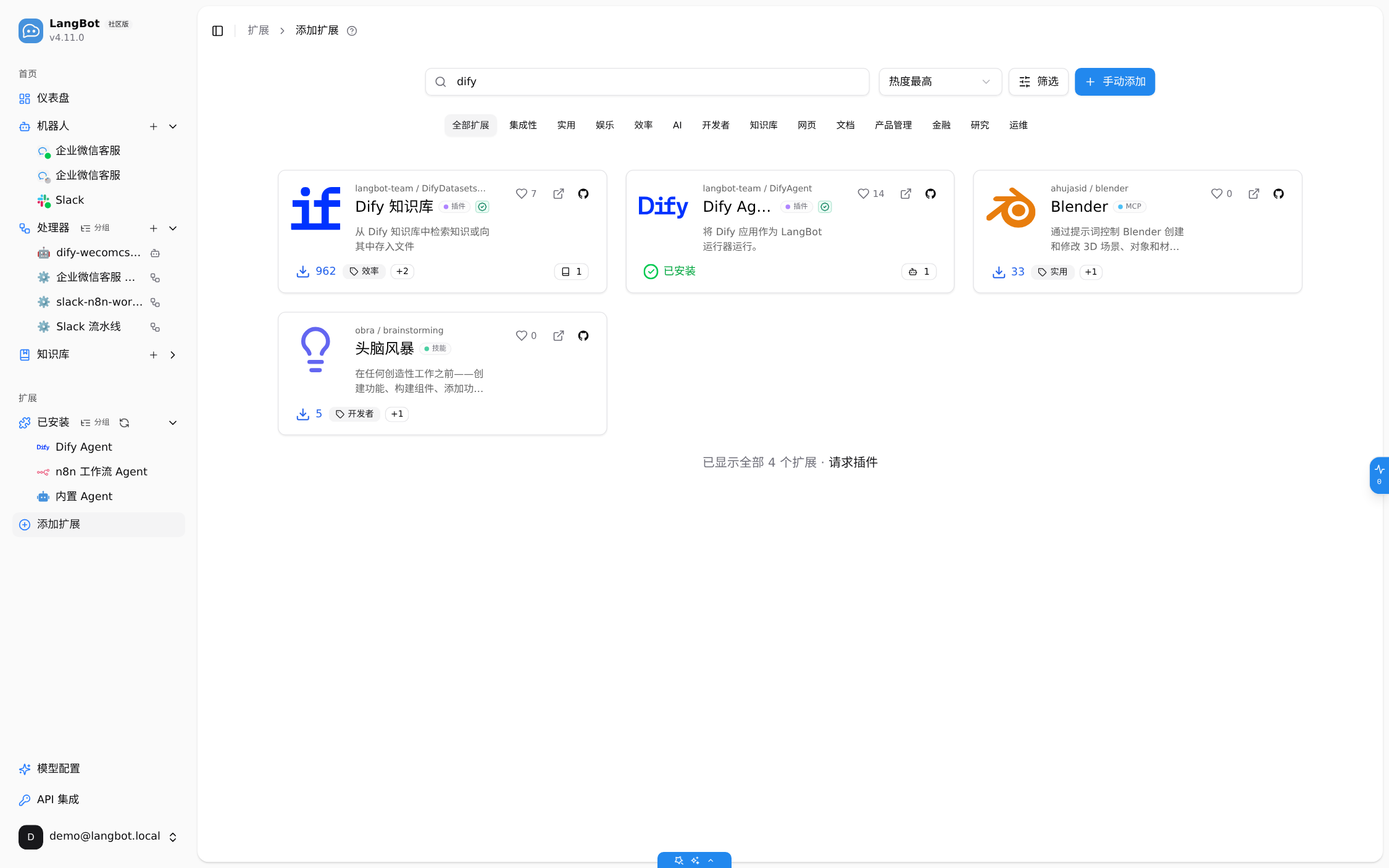Select the 全部扩展 category tab
Image resolution: width=1389 pixels, height=868 pixels.
click(470, 125)
